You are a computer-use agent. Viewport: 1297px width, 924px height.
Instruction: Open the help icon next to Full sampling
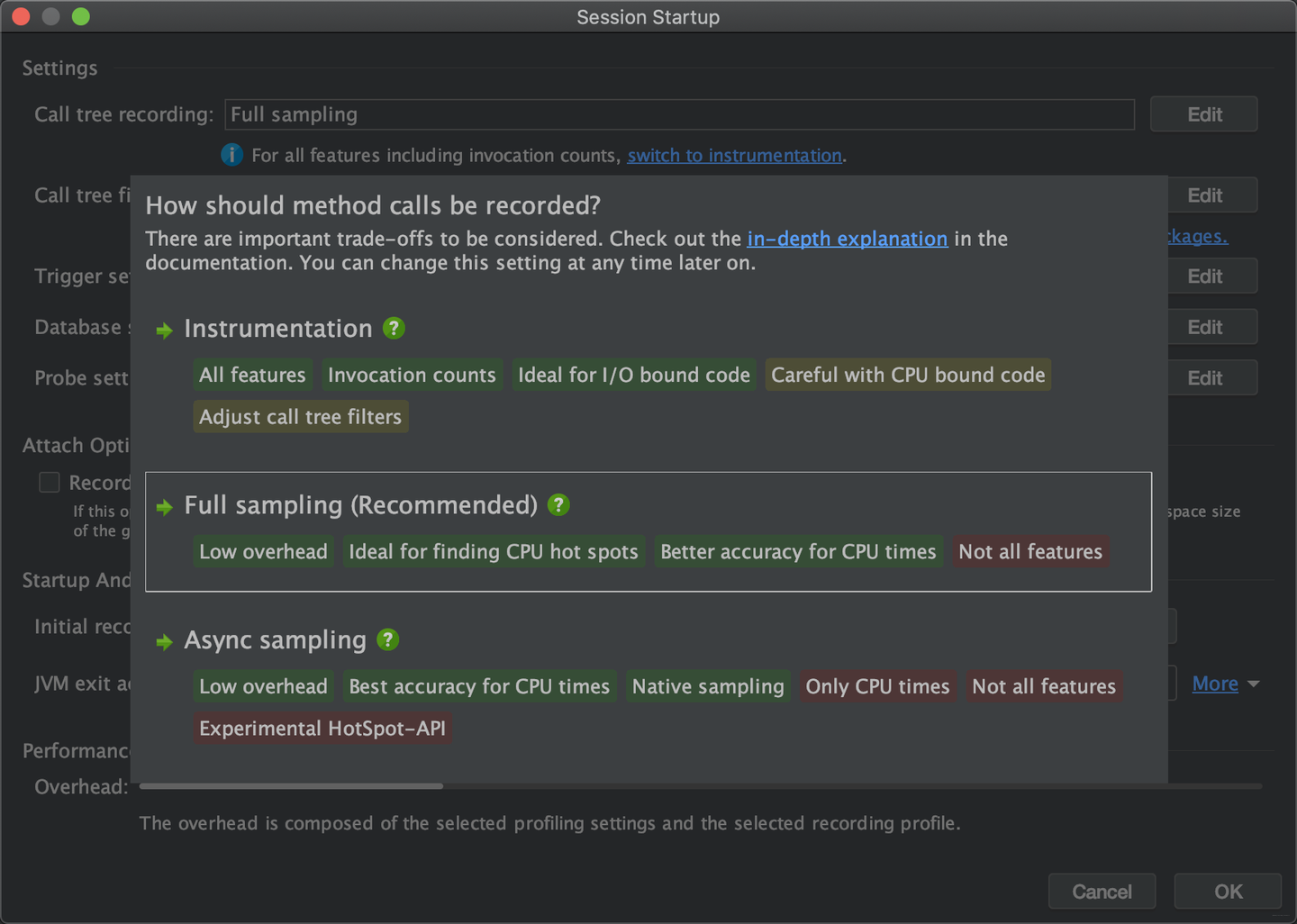coord(558,505)
